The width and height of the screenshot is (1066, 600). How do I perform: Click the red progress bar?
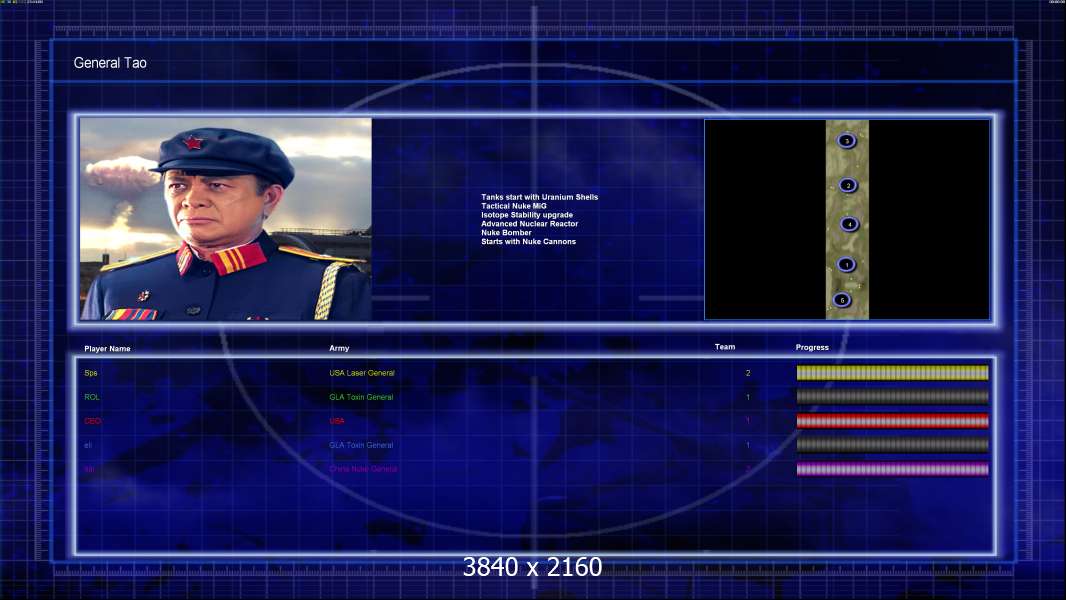pyautogui.click(x=893, y=421)
